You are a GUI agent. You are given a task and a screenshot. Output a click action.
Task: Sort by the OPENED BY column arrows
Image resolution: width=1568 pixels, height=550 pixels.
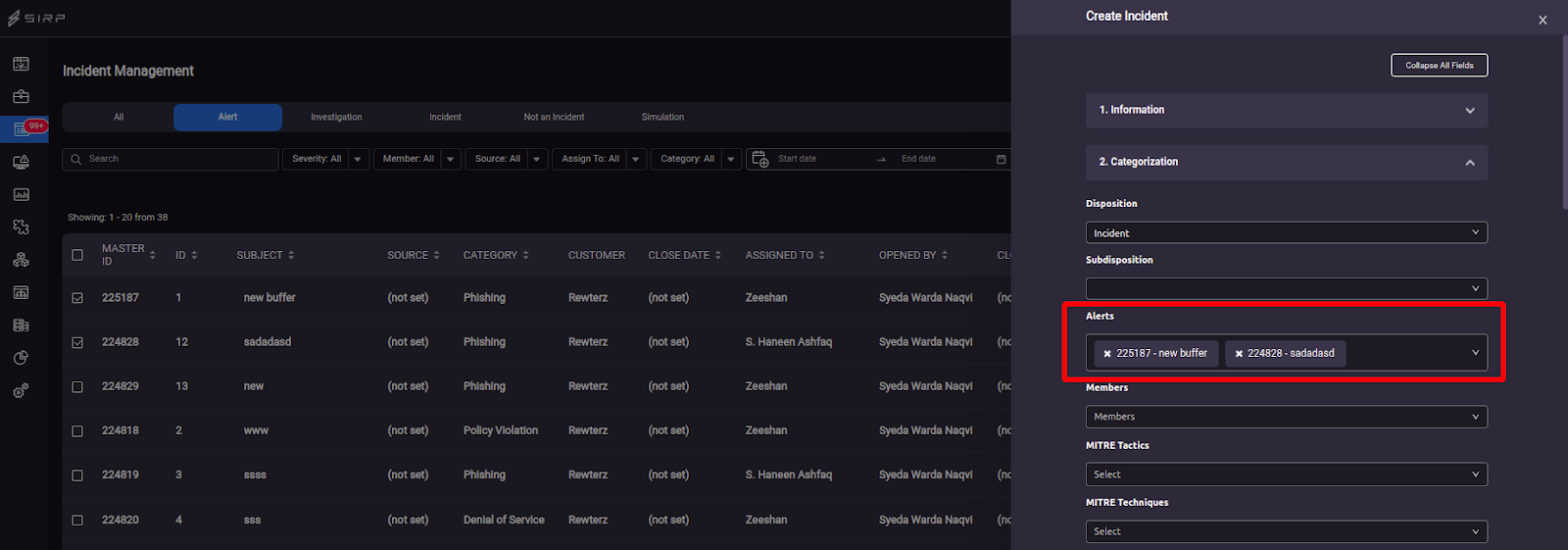tap(945, 255)
